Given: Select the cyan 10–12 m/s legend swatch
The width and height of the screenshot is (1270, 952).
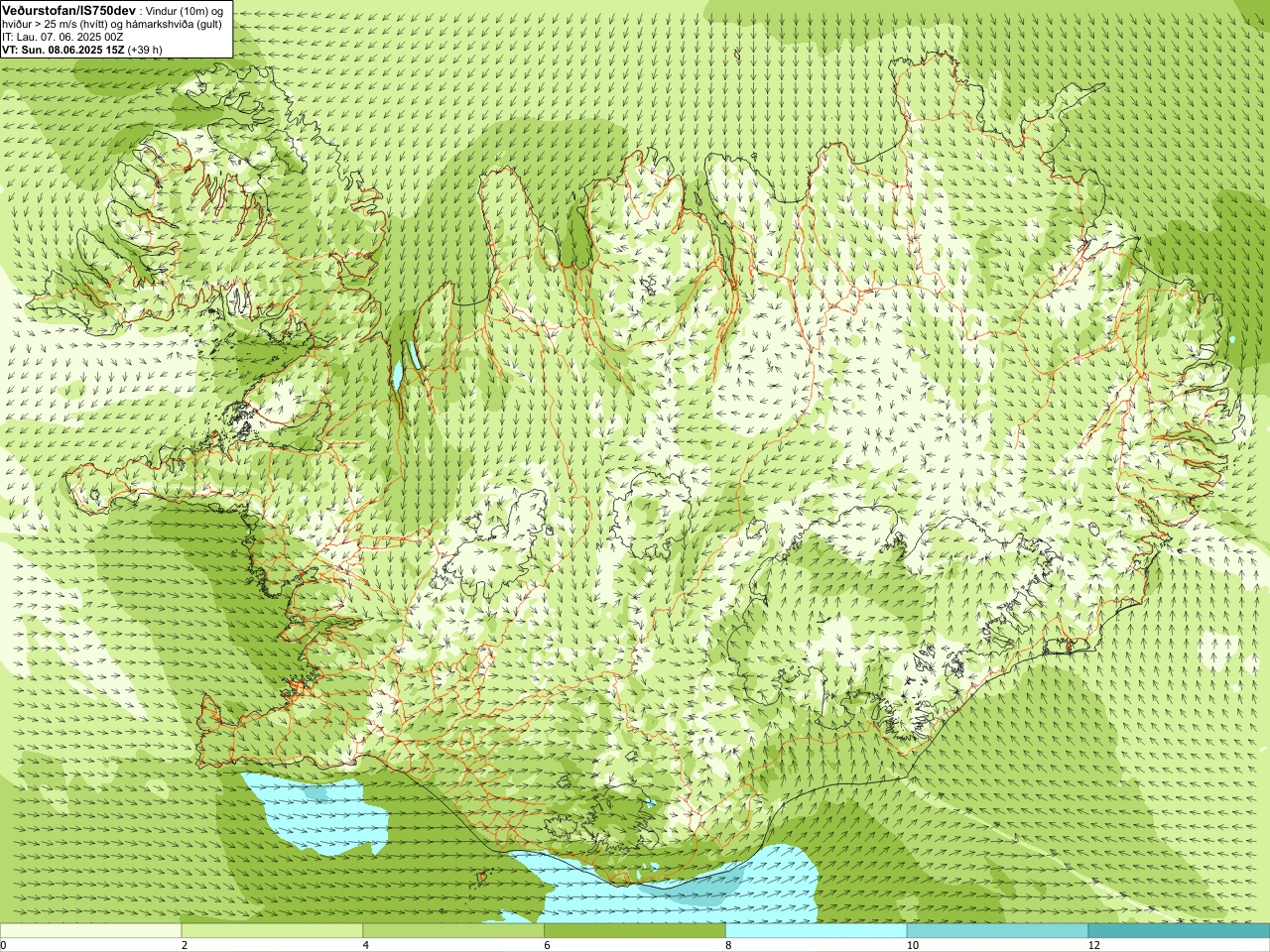Looking at the screenshot, I should point(997,931).
